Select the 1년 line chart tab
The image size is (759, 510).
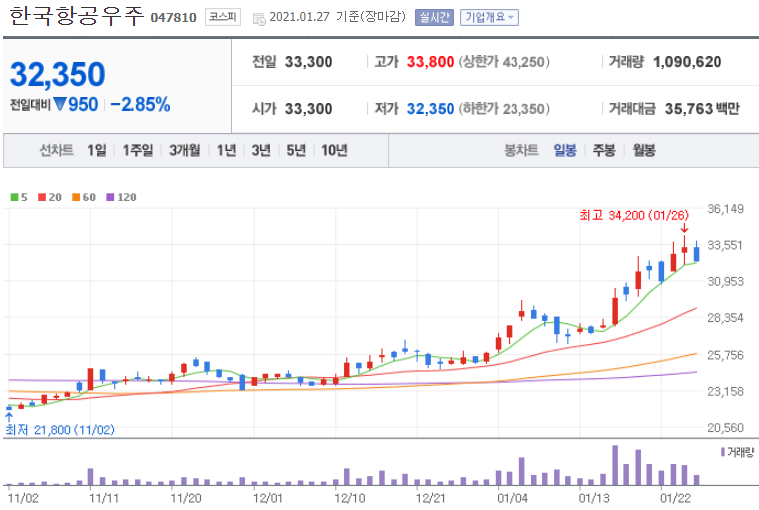pyautogui.click(x=226, y=150)
